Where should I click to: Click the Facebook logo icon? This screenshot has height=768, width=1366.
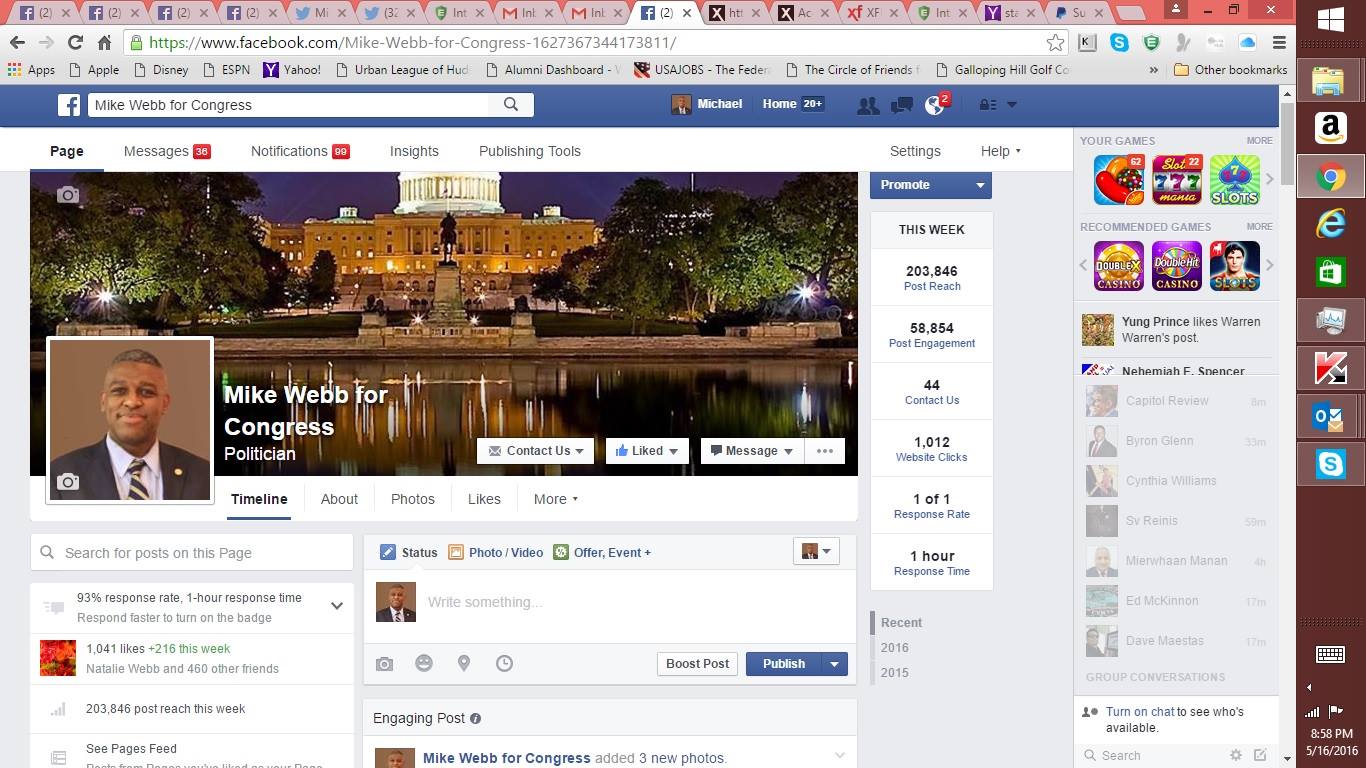click(x=69, y=105)
